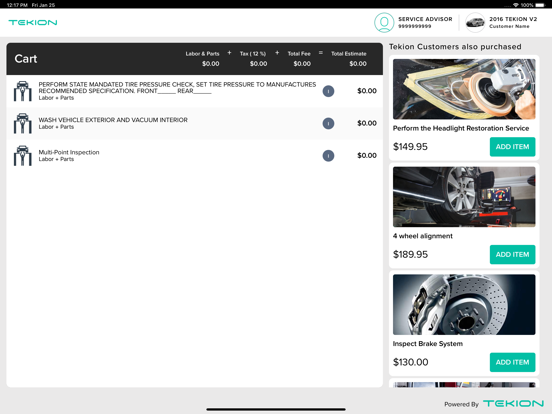Click the $130.00 brake inspection price
This screenshot has height=414, width=552.
(410, 362)
